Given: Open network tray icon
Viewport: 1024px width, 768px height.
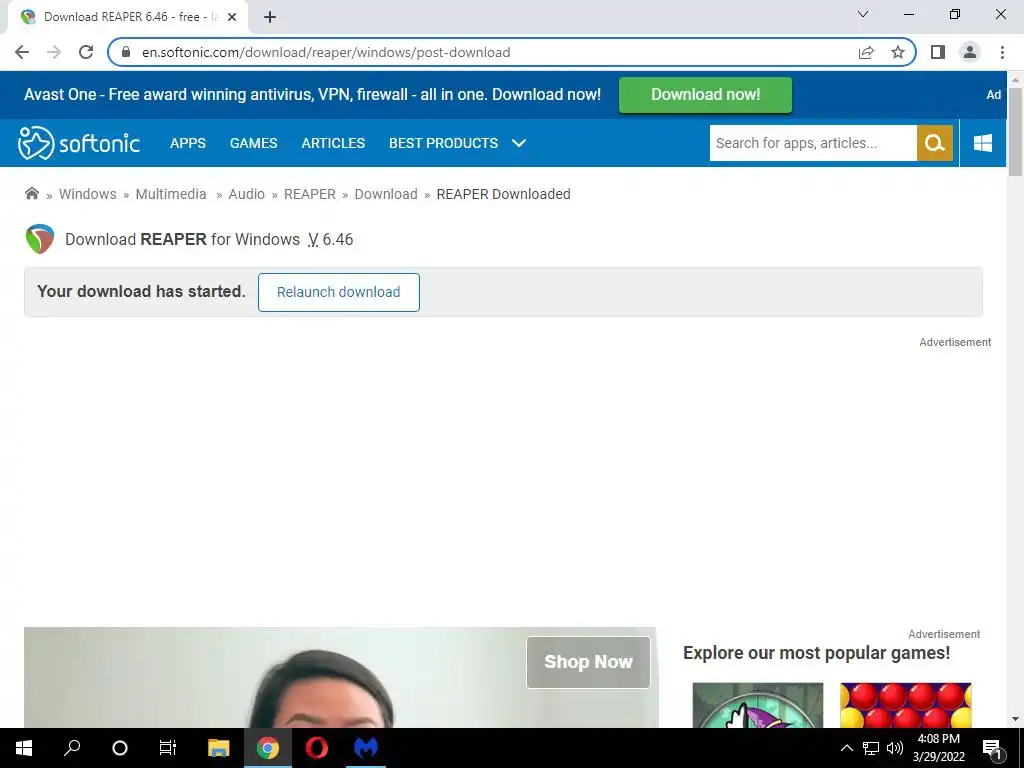Looking at the screenshot, I should pos(871,748).
